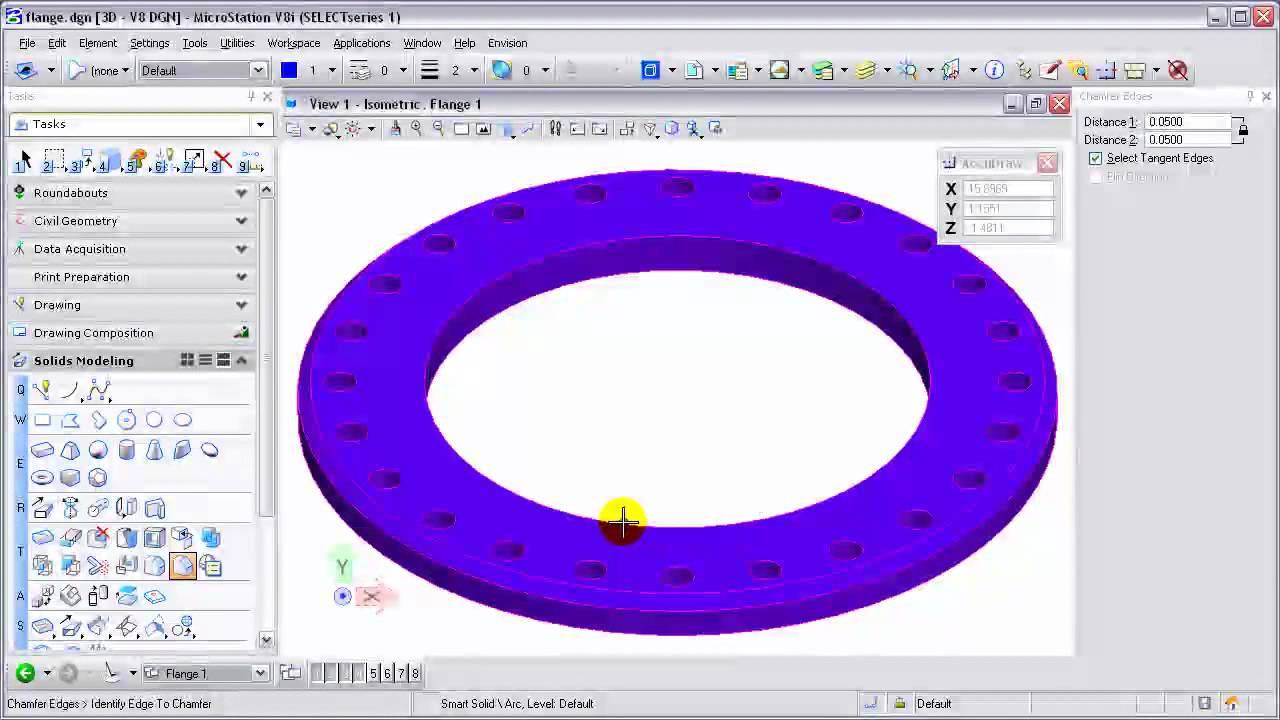Open the Envision menu
The height and width of the screenshot is (720, 1280).
point(507,43)
